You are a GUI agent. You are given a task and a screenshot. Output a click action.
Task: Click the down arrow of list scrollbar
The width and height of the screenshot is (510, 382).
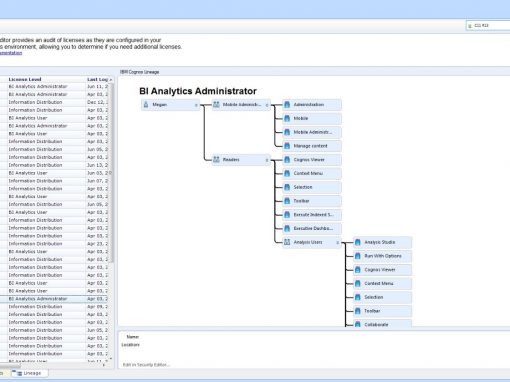111,359
